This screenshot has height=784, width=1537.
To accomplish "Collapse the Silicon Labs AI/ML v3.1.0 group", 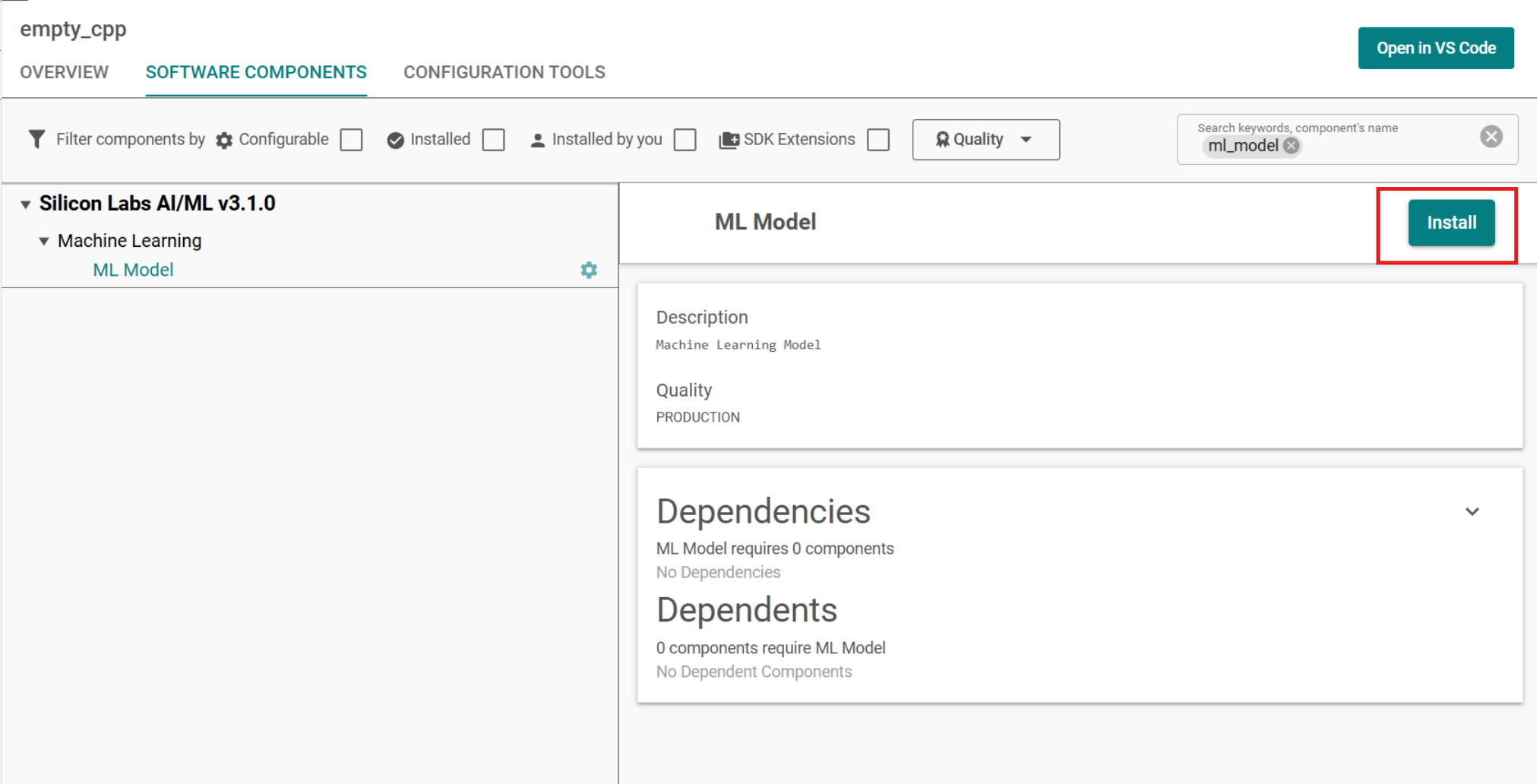I will tap(26, 204).
